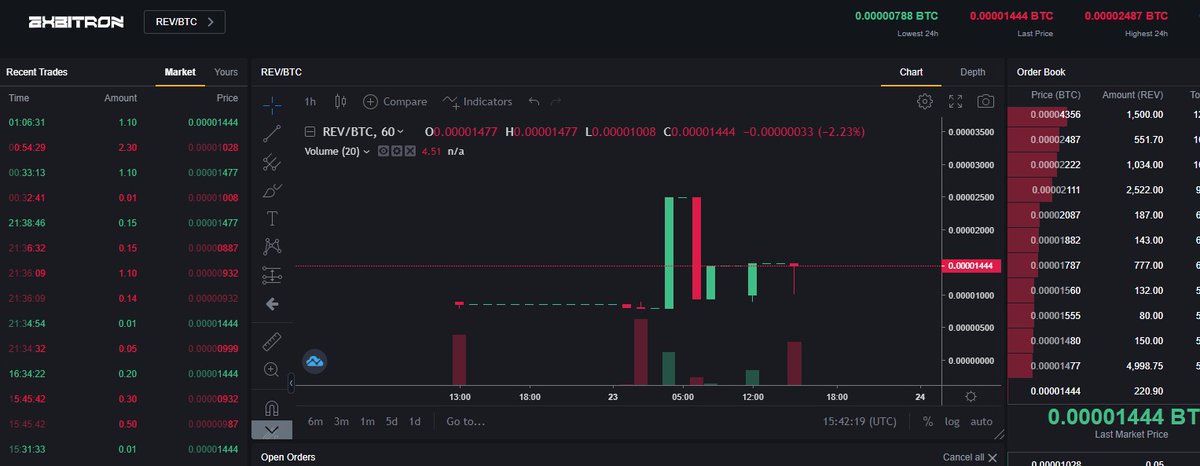The height and width of the screenshot is (466, 1200).
Task: Take a chart snapshot with camera
Action: [x=986, y=101]
